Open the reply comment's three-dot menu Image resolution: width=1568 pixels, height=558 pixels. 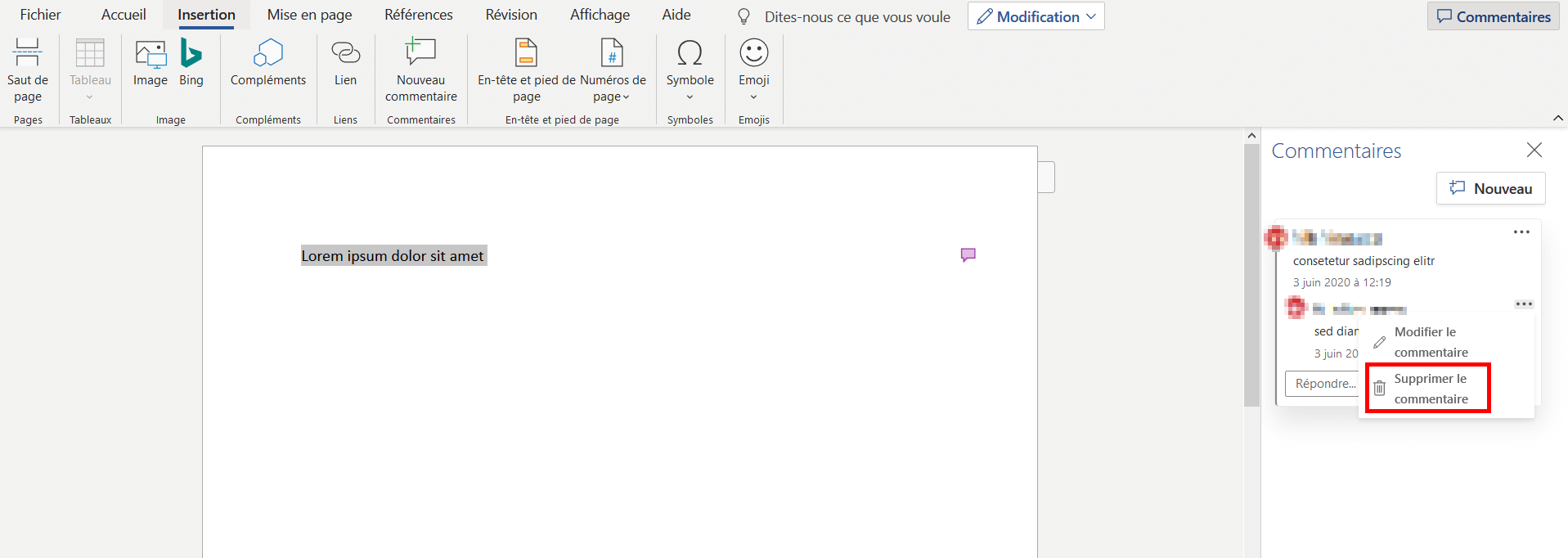click(x=1524, y=304)
